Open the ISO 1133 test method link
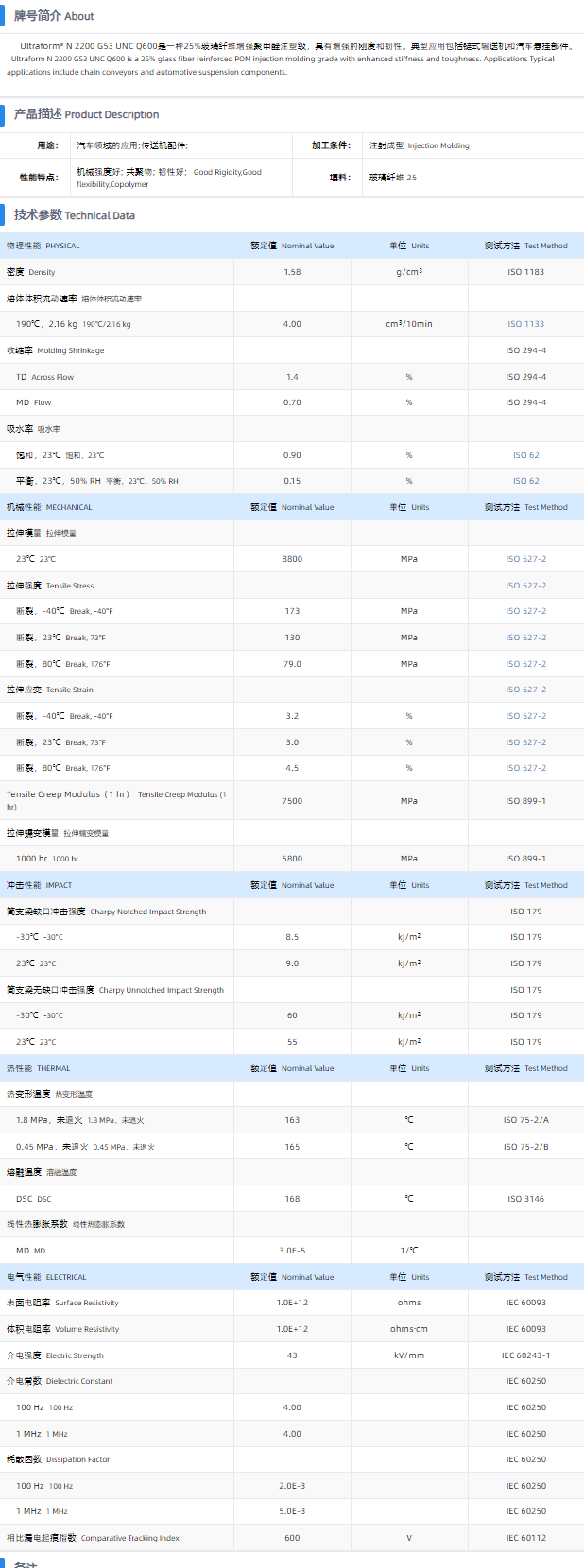 tap(526, 324)
